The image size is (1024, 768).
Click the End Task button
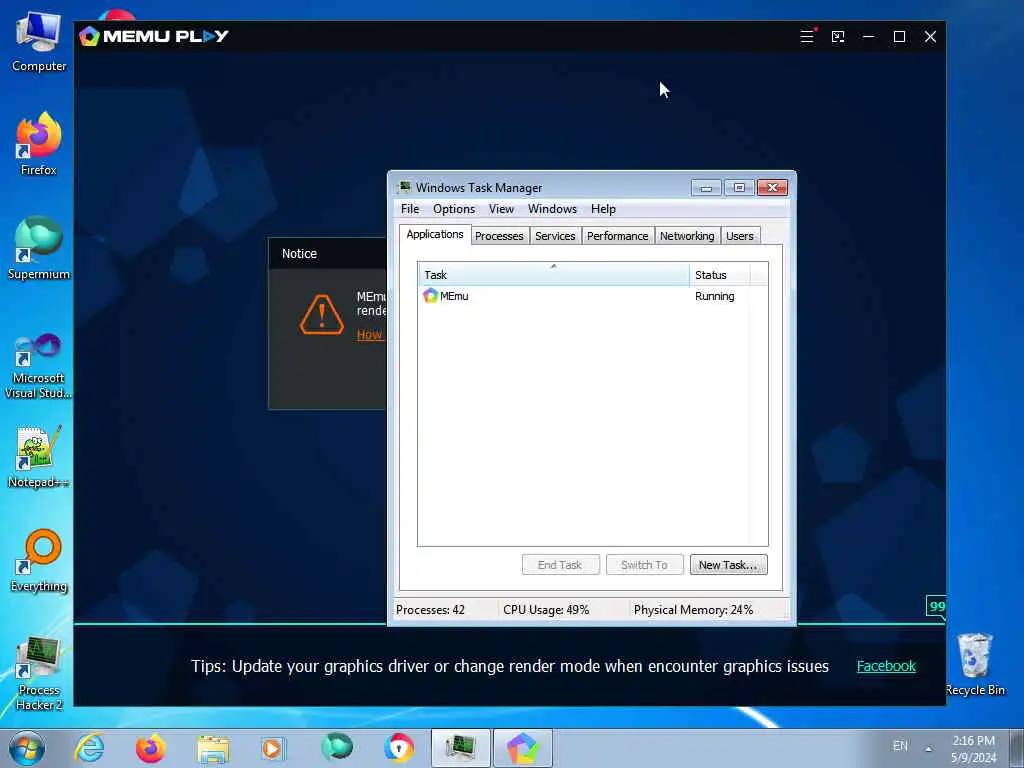click(x=560, y=565)
